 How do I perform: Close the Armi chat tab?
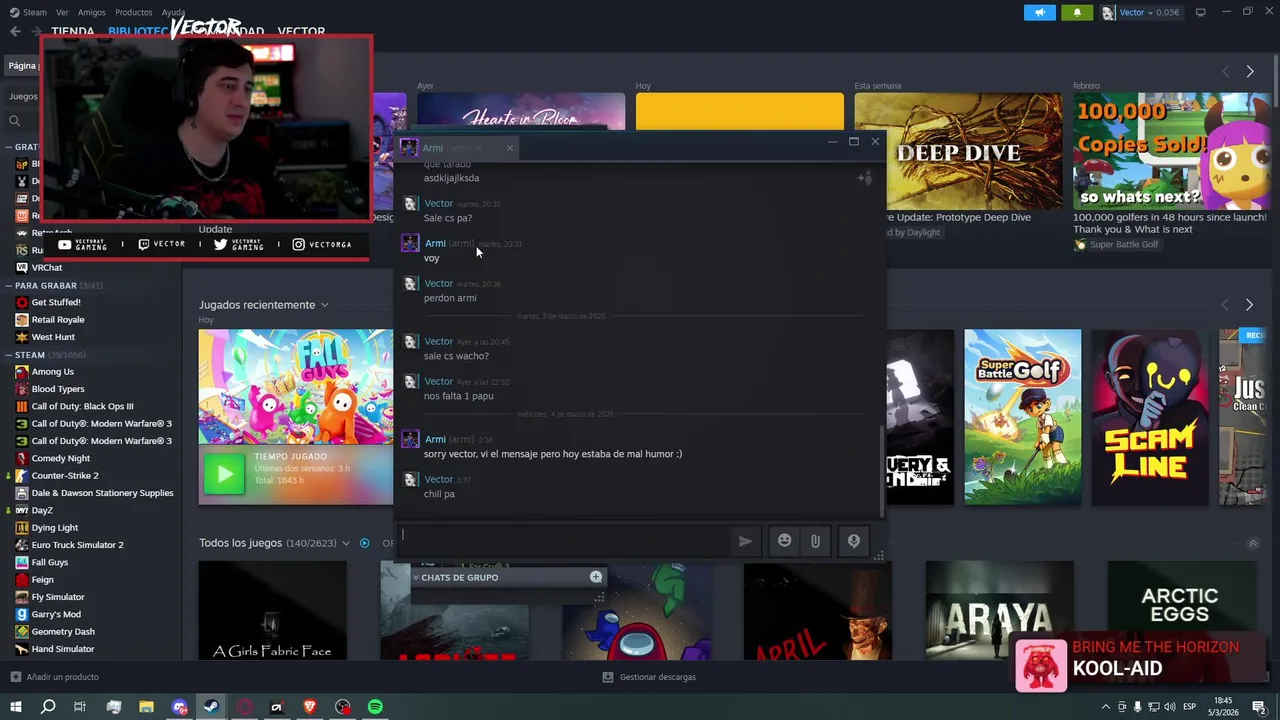(509, 148)
